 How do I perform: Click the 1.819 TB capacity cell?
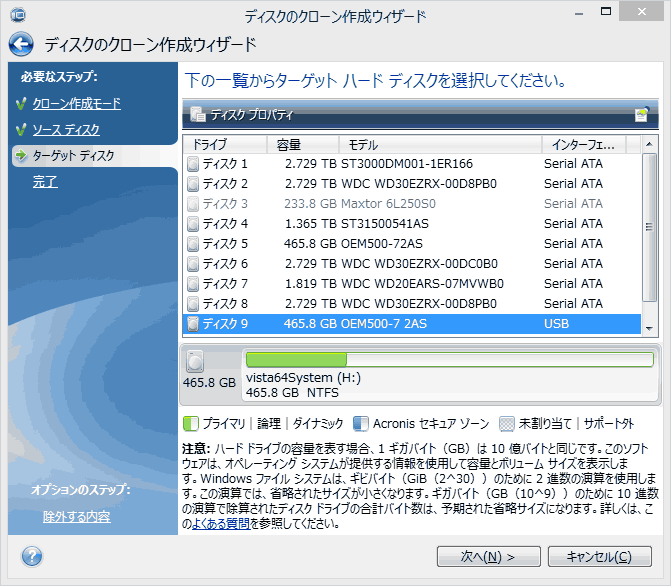[x=311, y=284]
